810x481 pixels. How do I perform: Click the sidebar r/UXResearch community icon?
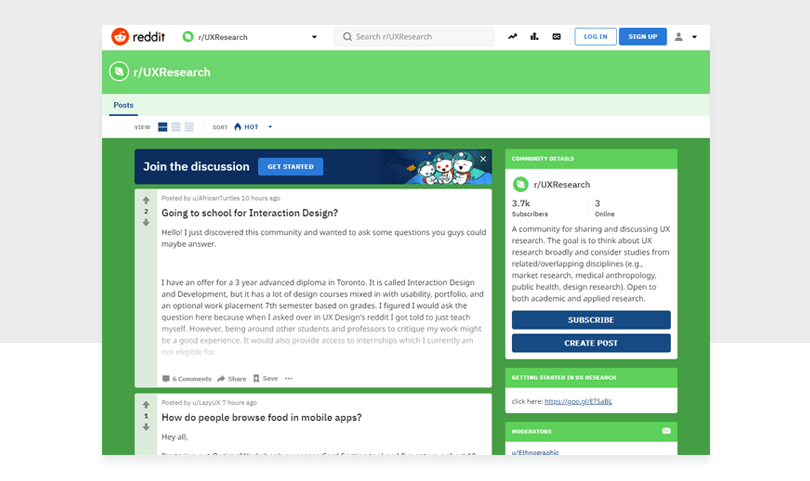[x=520, y=184]
